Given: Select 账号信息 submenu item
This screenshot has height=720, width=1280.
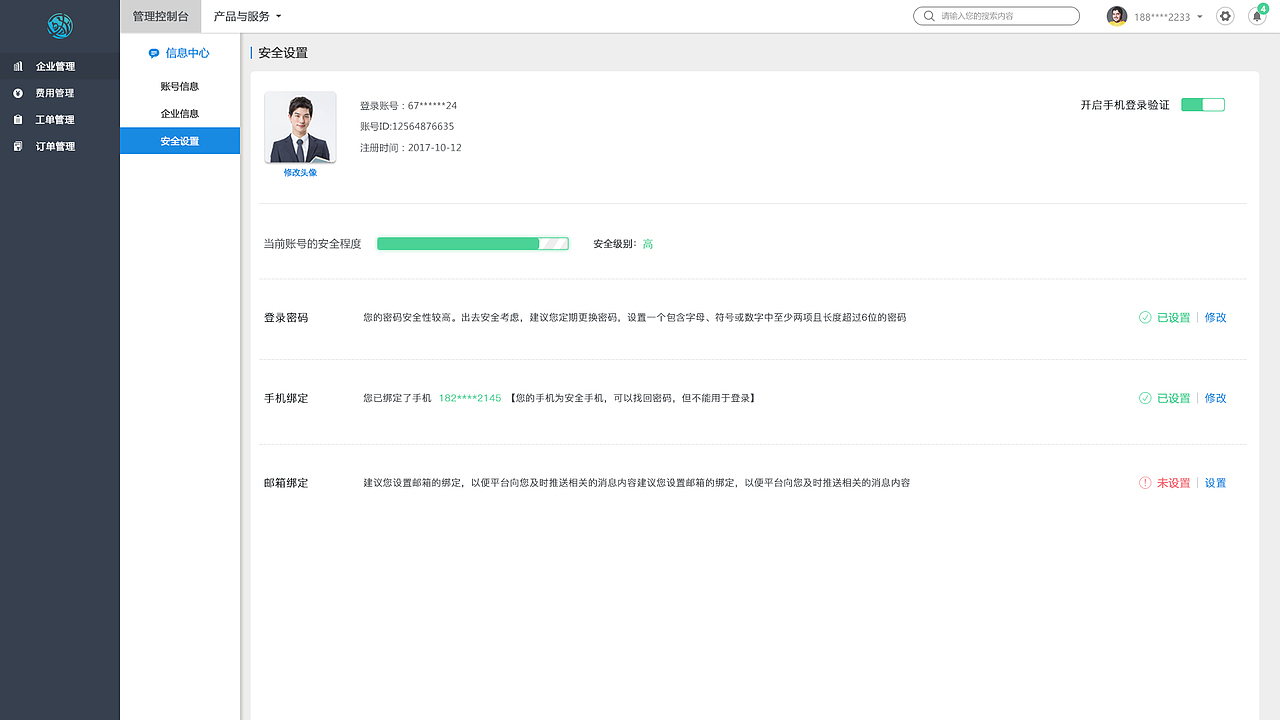Looking at the screenshot, I should pyautogui.click(x=180, y=87).
